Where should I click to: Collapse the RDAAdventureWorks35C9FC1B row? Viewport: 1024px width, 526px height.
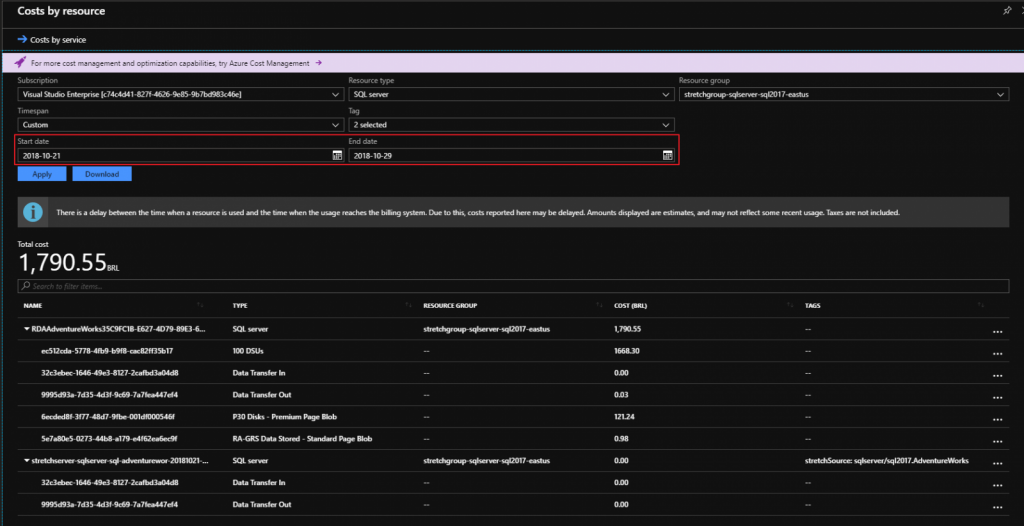27,329
